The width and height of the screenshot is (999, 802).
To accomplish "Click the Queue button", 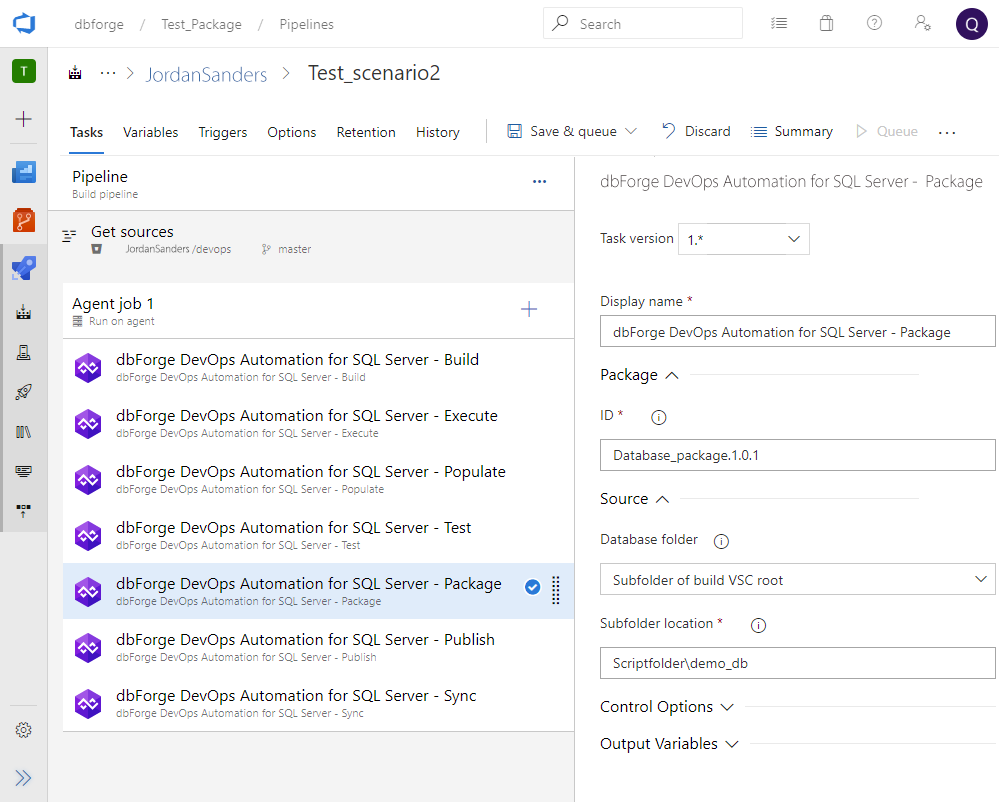I will [886, 131].
